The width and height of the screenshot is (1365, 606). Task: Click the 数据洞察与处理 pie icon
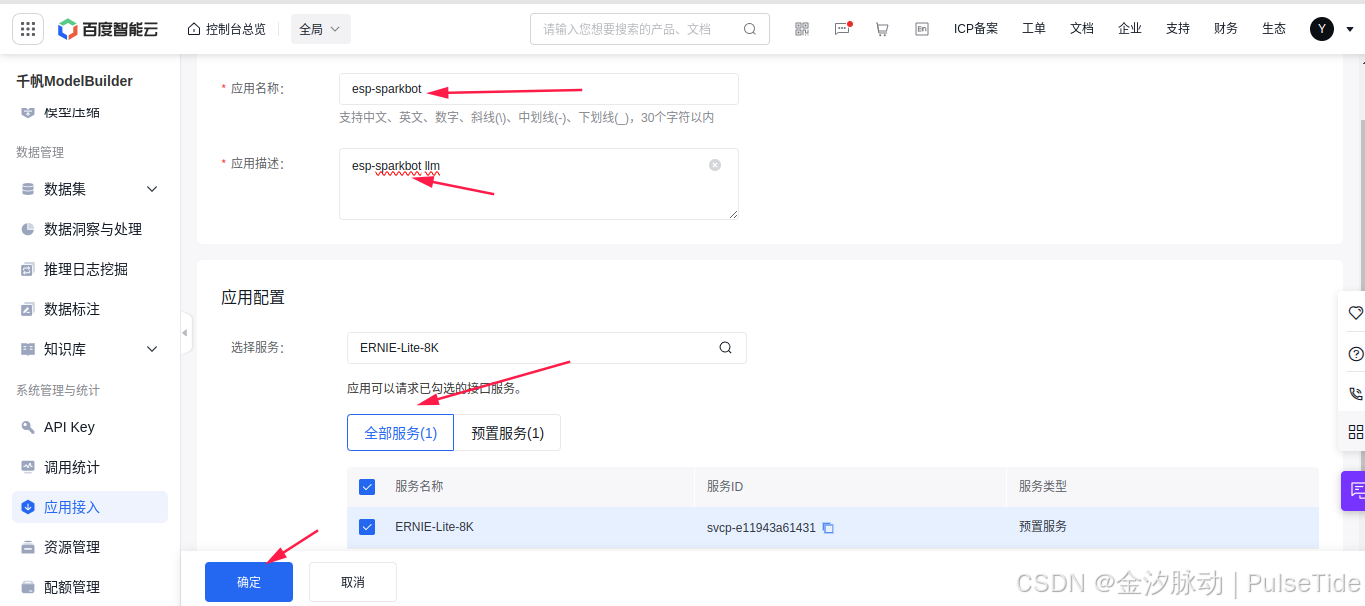click(x=28, y=229)
